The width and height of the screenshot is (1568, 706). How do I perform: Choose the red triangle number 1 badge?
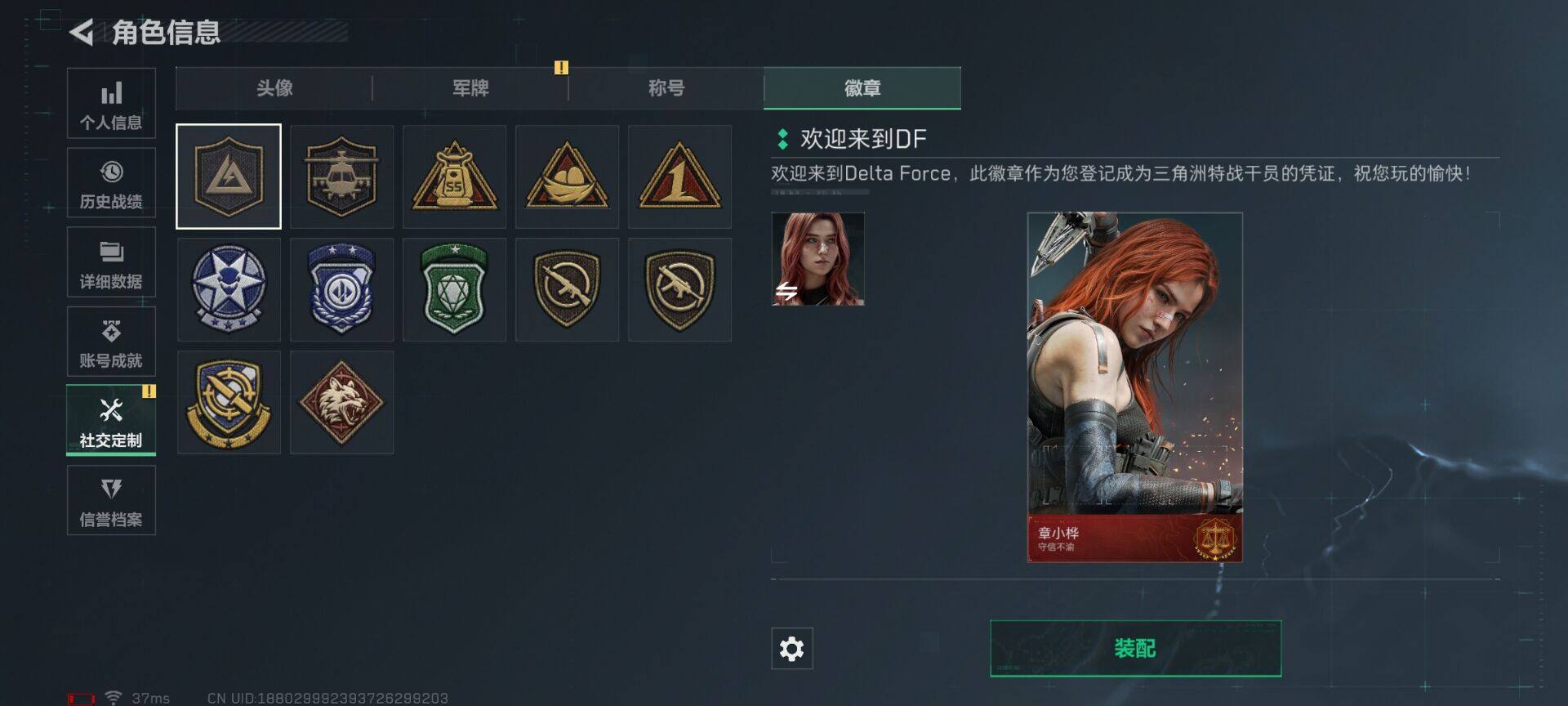pyautogui.click(x=679, y=176)
